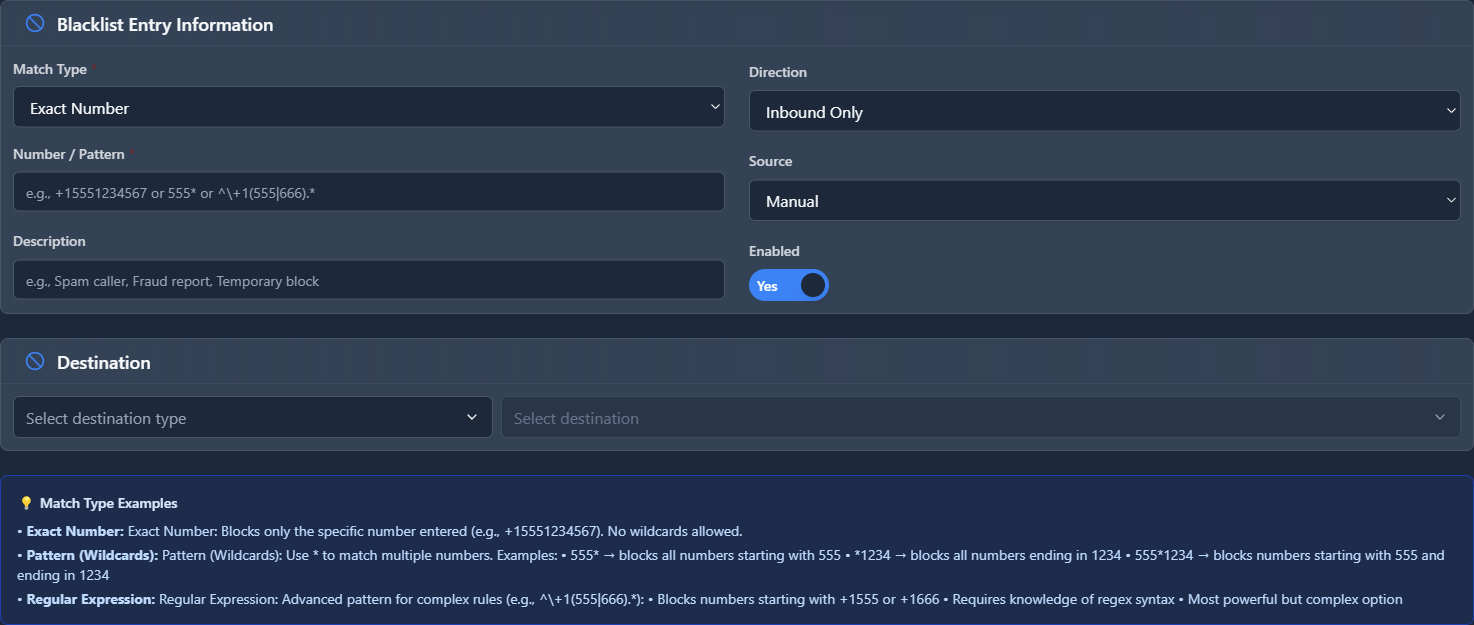Screen dimensions: 1474x625
Task: Click the blocked-circle icon beside Destination
Action: 35,362
